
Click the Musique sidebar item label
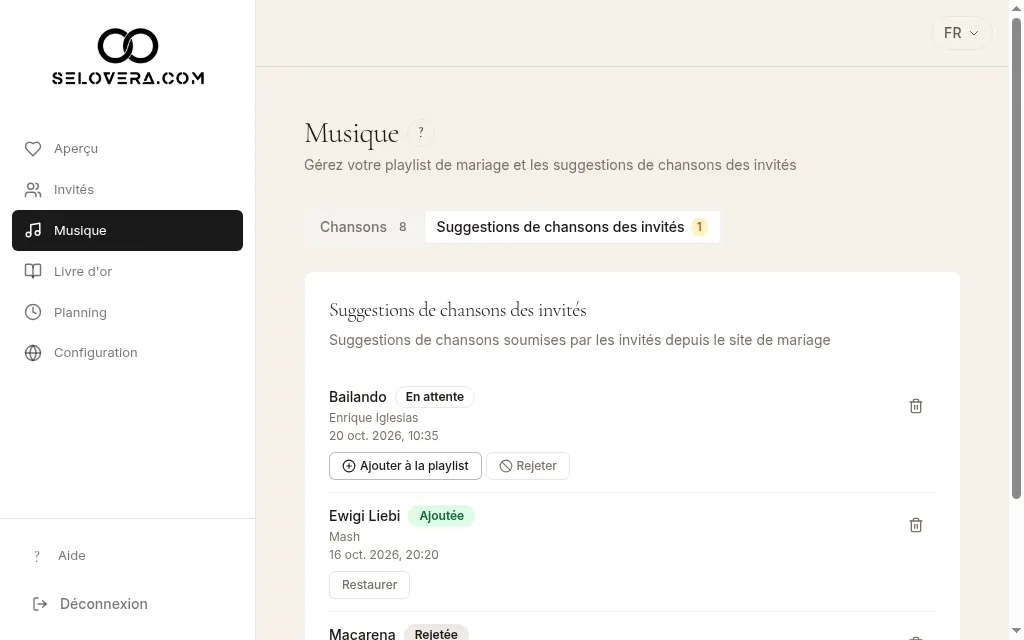[x=80, y=231]
